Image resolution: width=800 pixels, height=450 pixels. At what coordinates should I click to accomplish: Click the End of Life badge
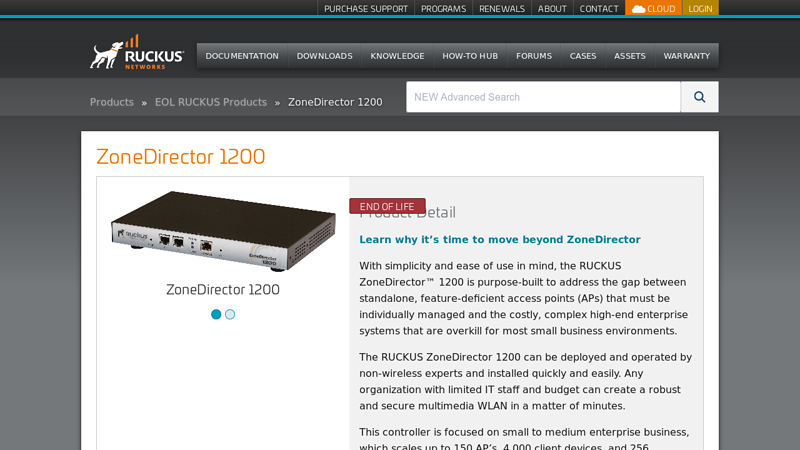pos(387,206)
